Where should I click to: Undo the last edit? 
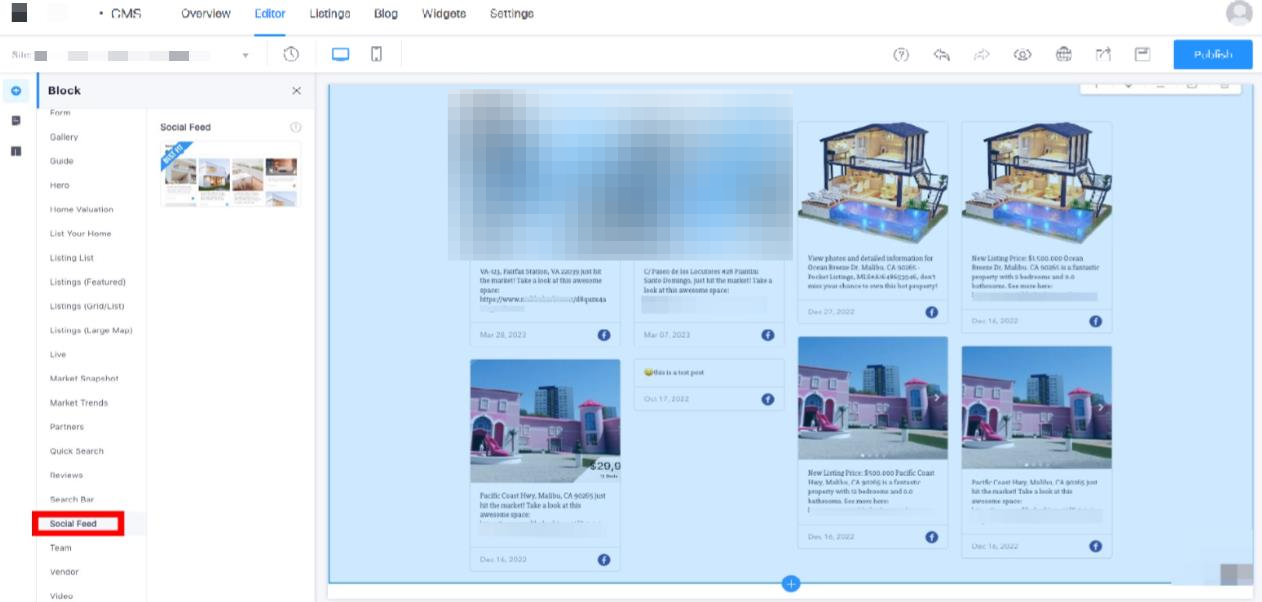(x=941, y=55)
